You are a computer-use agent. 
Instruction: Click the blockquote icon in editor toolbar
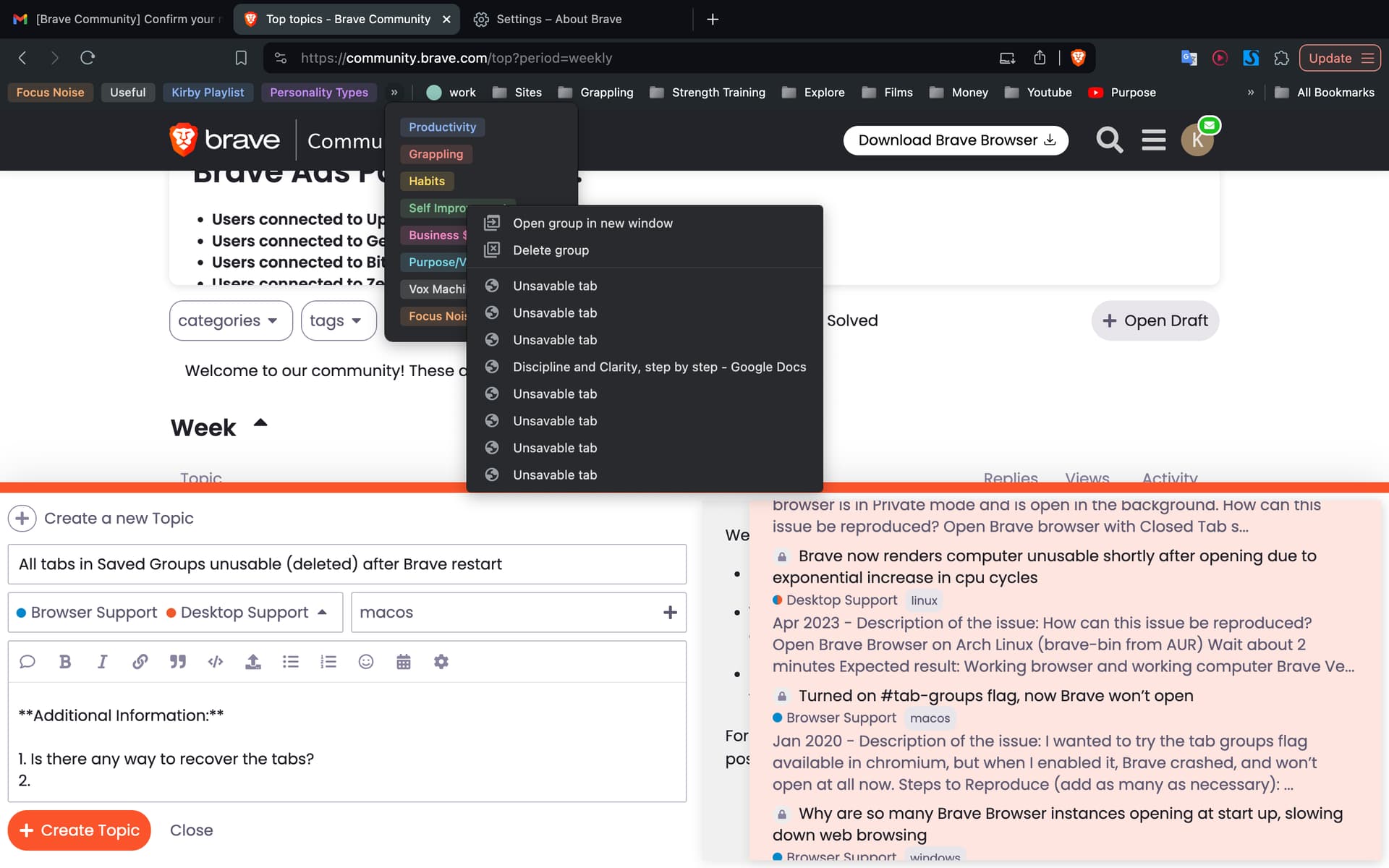coord(177,662)
